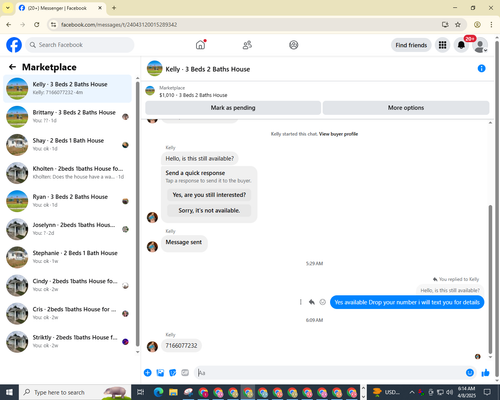500x400 pixels.
Task: Open more actions for the sent message
Action: point(301,302)
